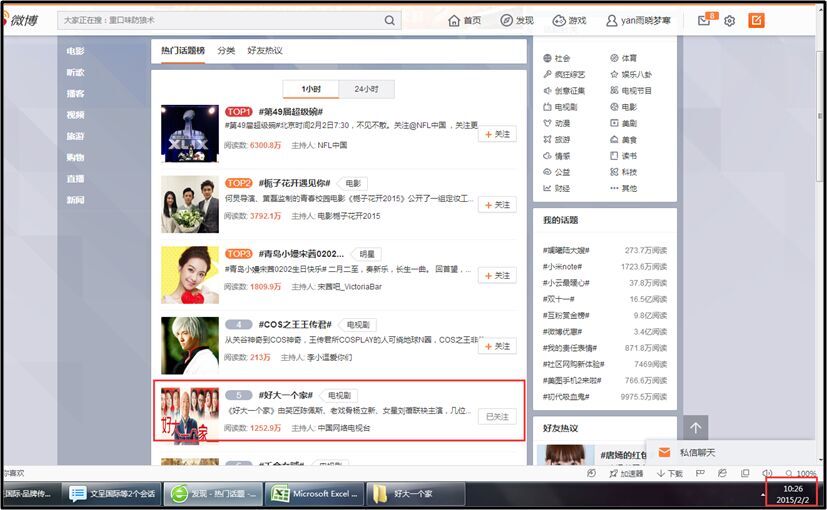Open the #第49届超级碗# topic title
Screen dimensions: 827x510
291,112
